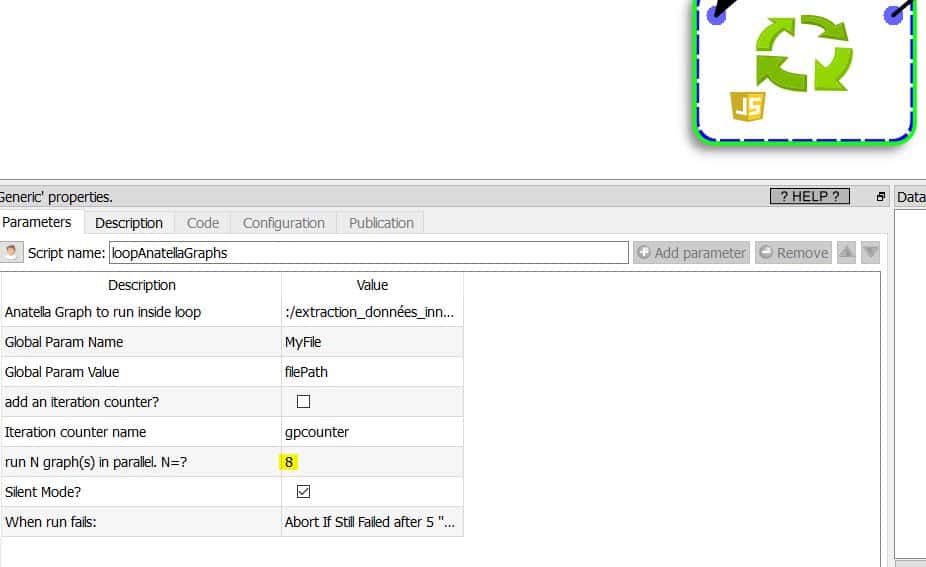Enable the 'add an iteration counter?' checkbox
This screenshot has width=926, height=567.
click(x=304, y=402)
